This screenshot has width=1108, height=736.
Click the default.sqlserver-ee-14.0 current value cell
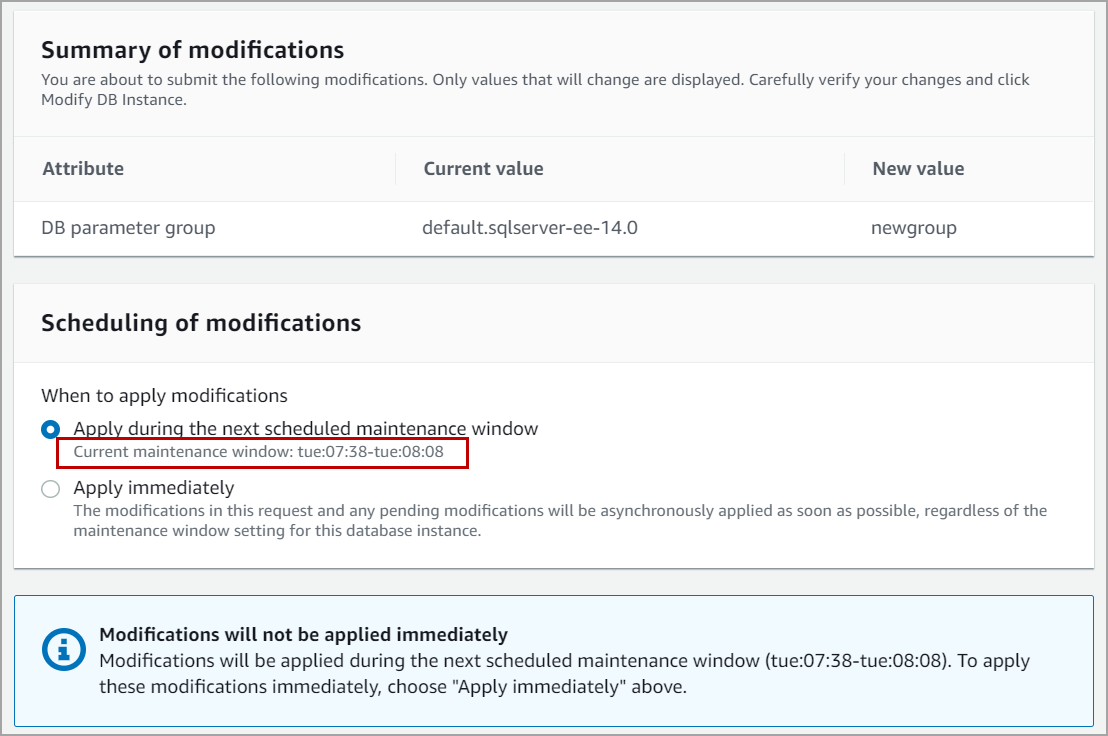pos(529,228)
